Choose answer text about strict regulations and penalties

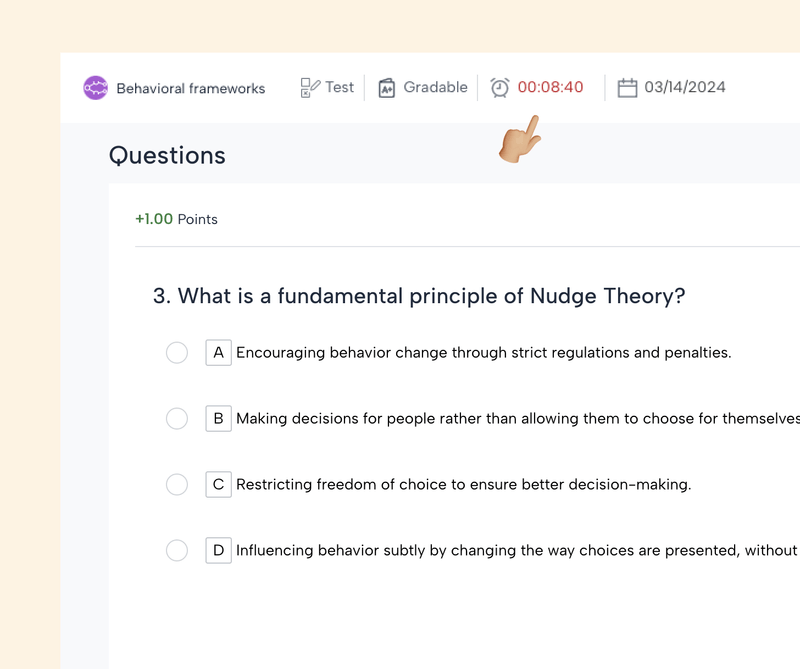(x=484, y=353)
